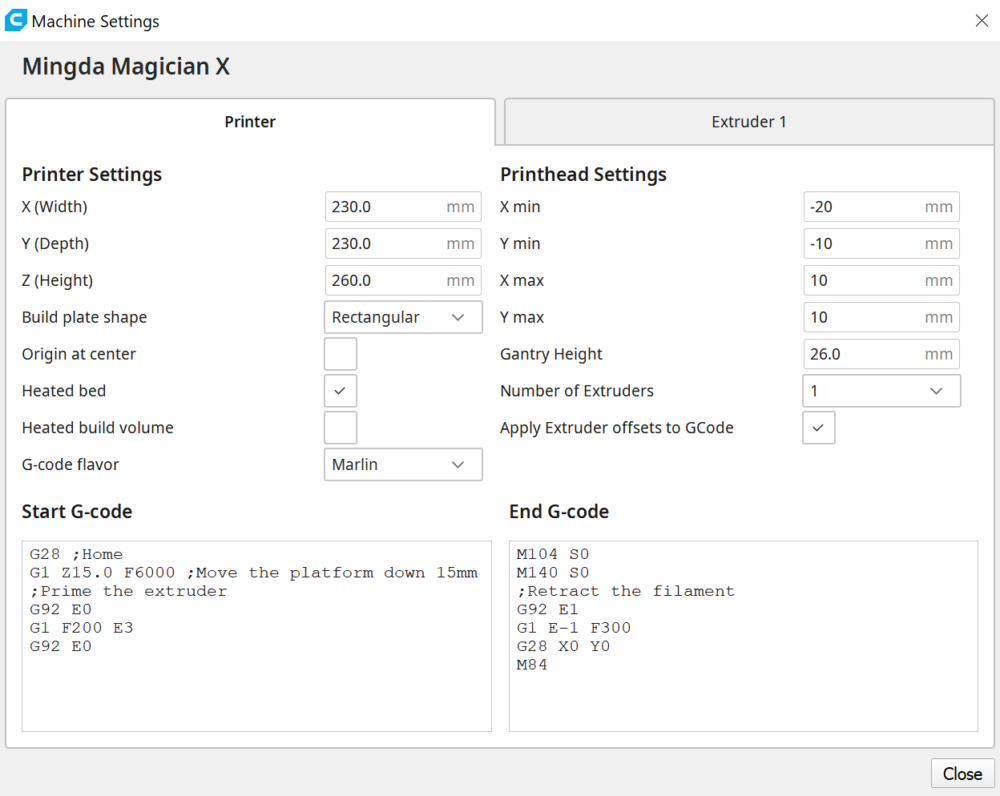
Task: Click inside the End G-code text area
Action: click(x=744, y=636)
